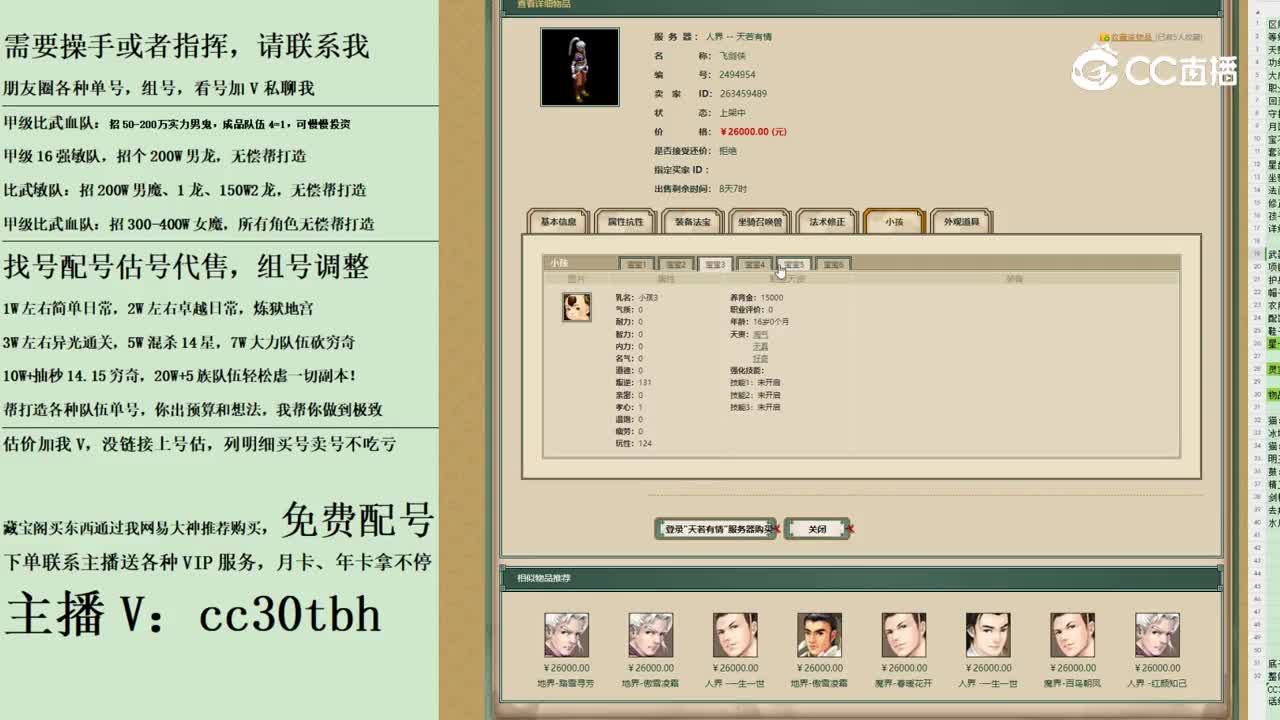Open the 外观道具 tab
The image size is (1280, 720).
pyautogui.click(x=960, y=222)
